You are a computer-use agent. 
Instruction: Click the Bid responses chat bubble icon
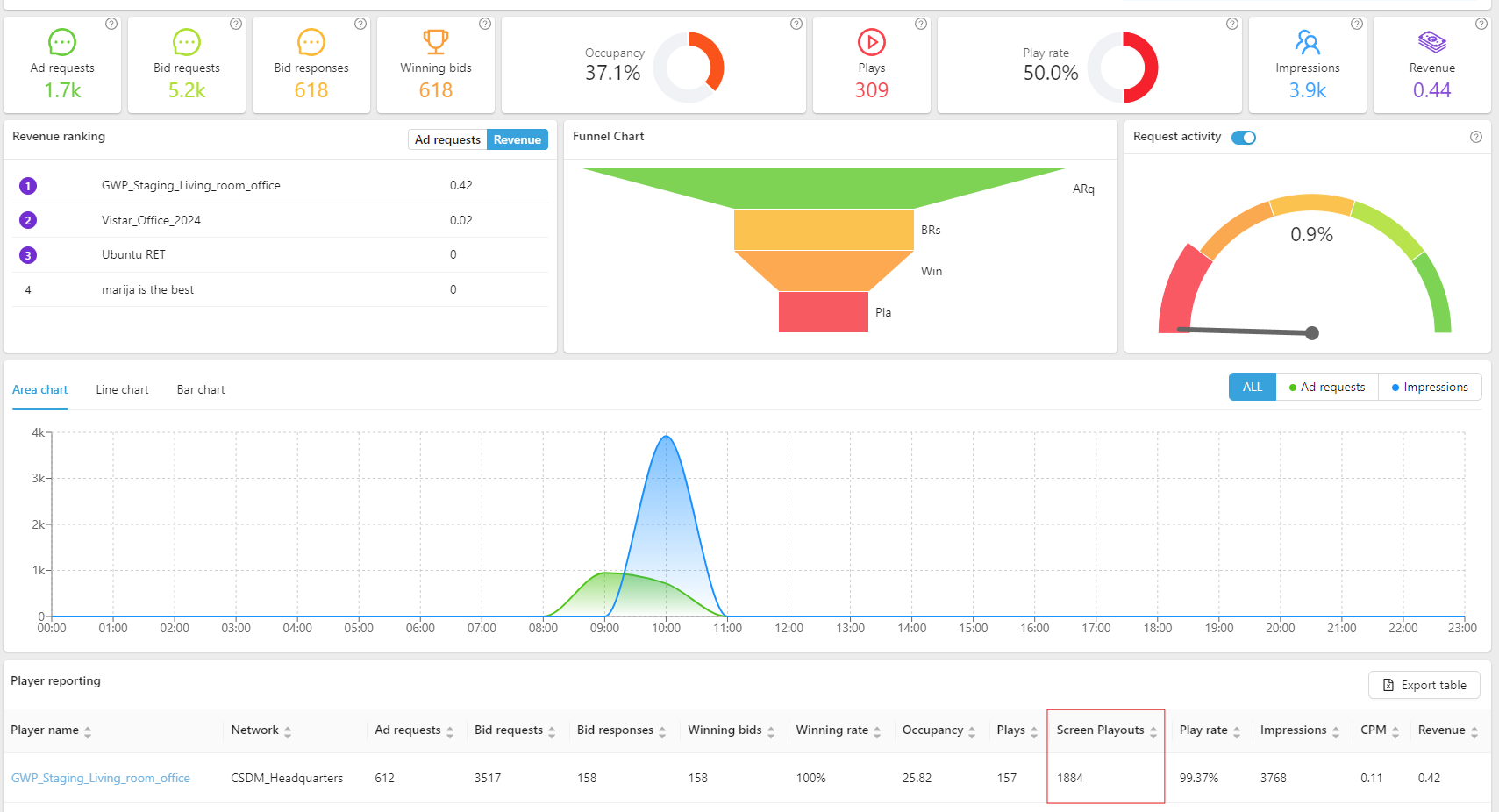tap(311, 42)
